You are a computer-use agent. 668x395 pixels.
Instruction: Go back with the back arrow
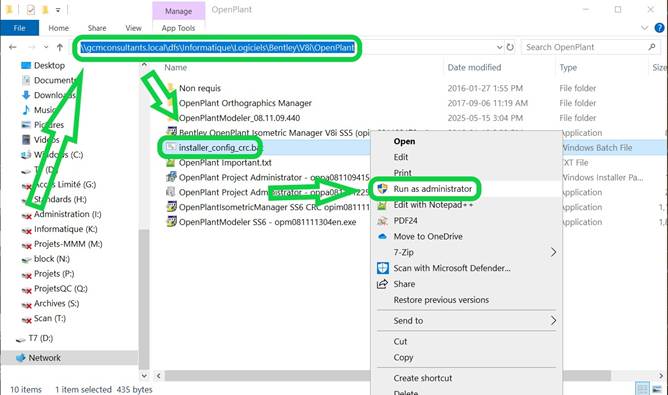[13, 47]
